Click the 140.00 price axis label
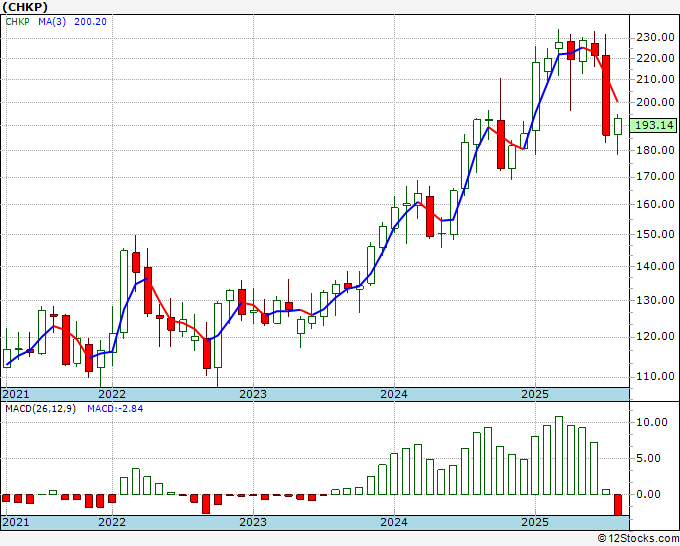 (x=655, y=266)
